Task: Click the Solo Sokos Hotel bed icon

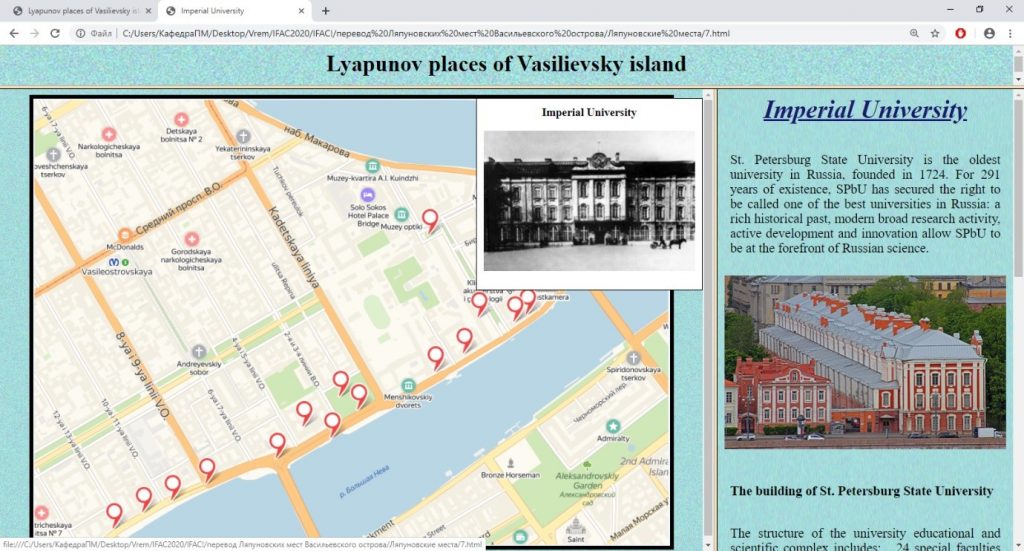Action: (368, 195)
